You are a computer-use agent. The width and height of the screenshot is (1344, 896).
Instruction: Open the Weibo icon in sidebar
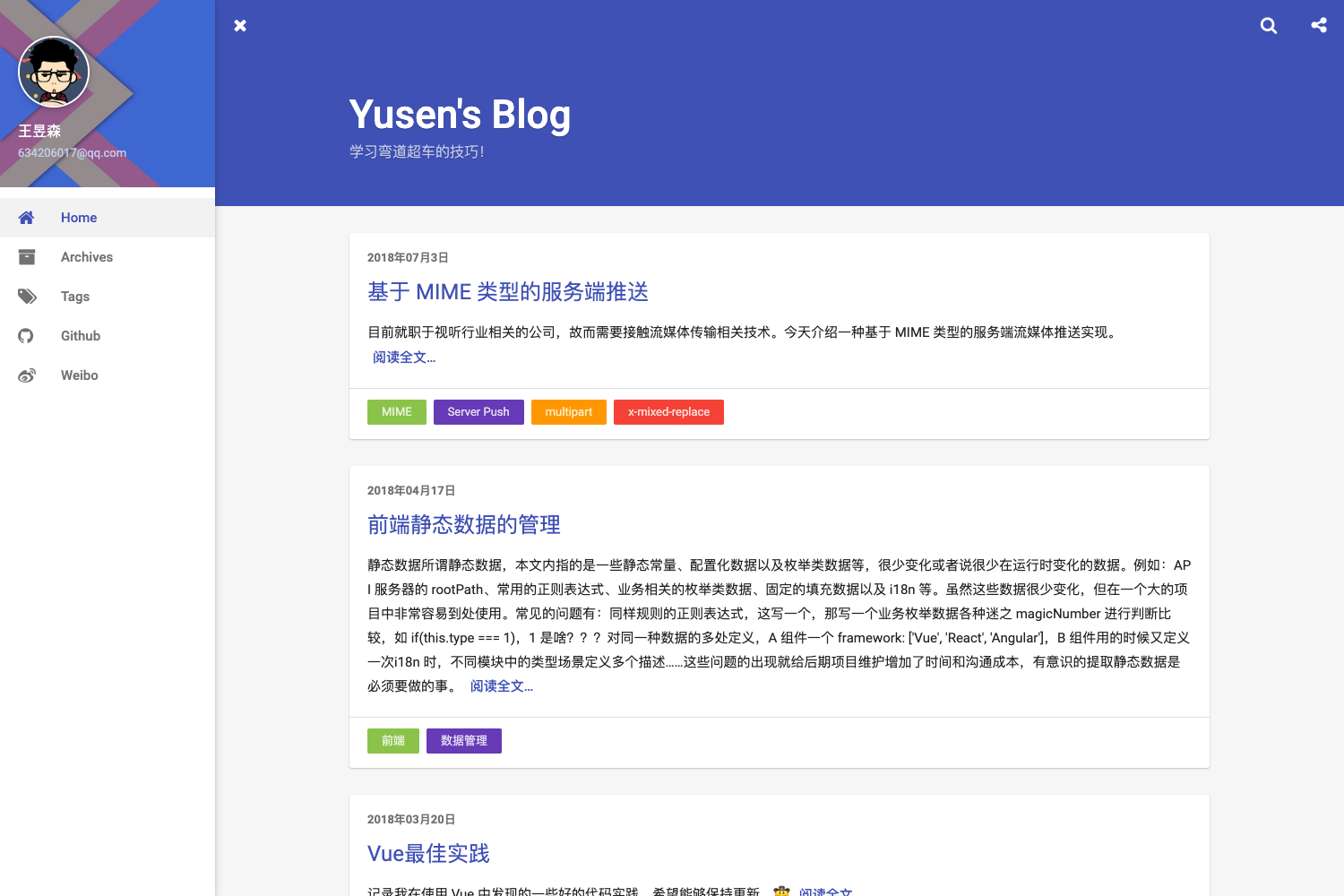coord(26,375)
